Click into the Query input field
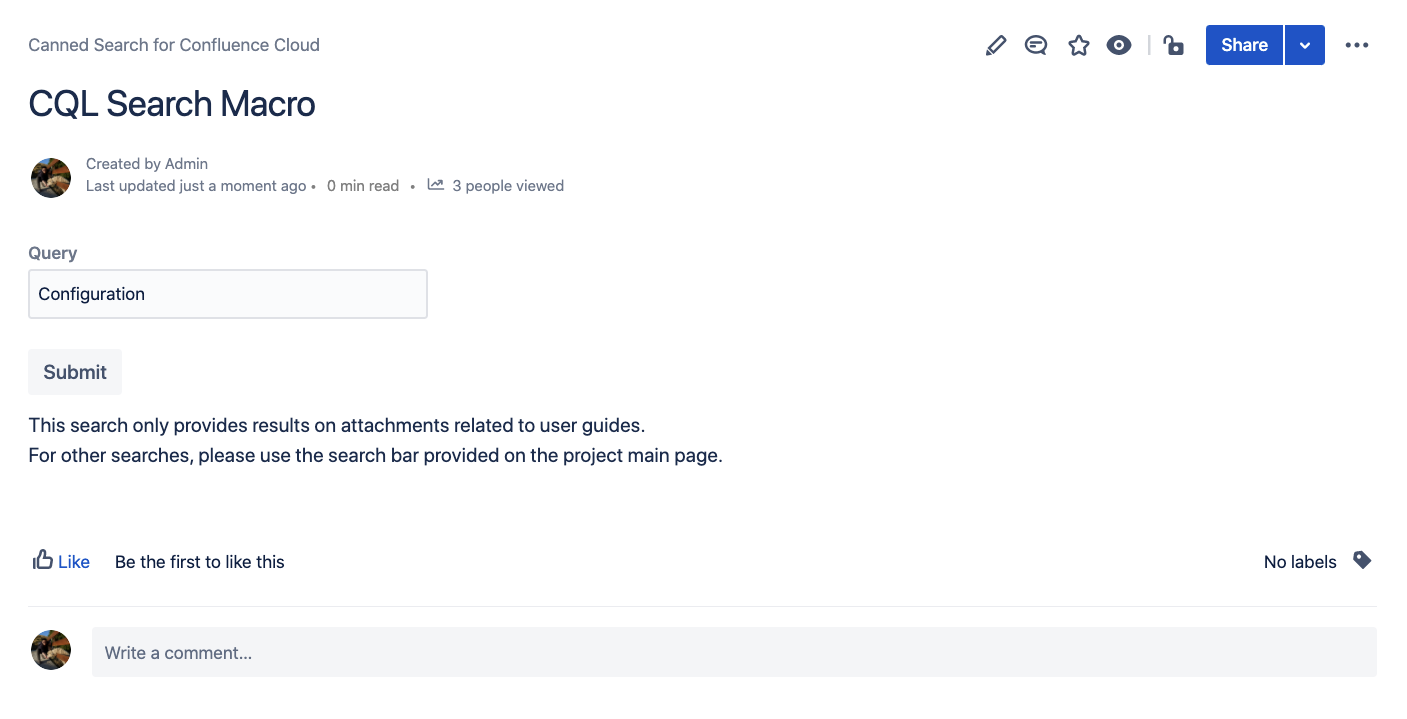The image size is (1407, 719). point(228,294)
